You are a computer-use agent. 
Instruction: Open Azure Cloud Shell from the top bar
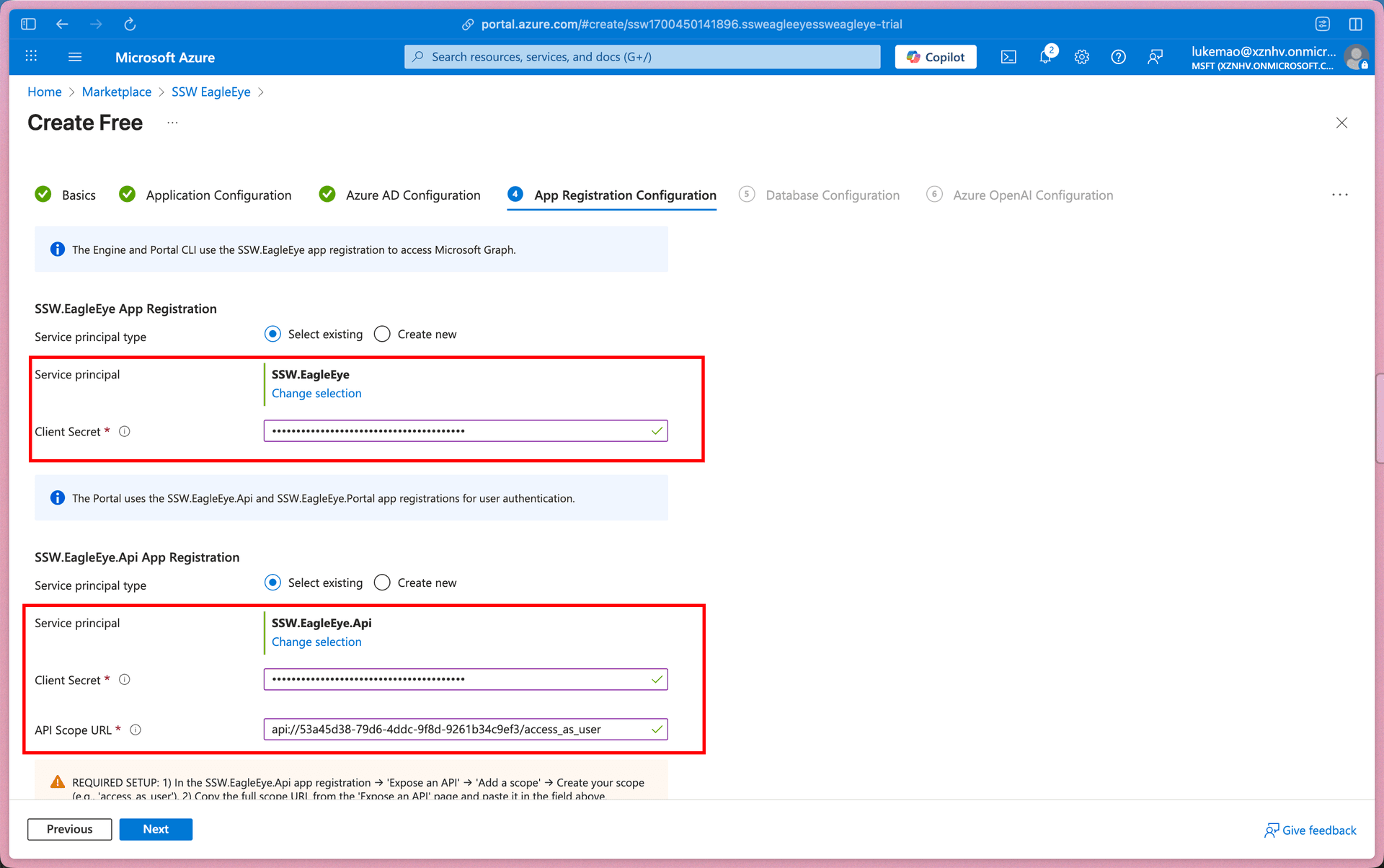[x=1008, y=57]
